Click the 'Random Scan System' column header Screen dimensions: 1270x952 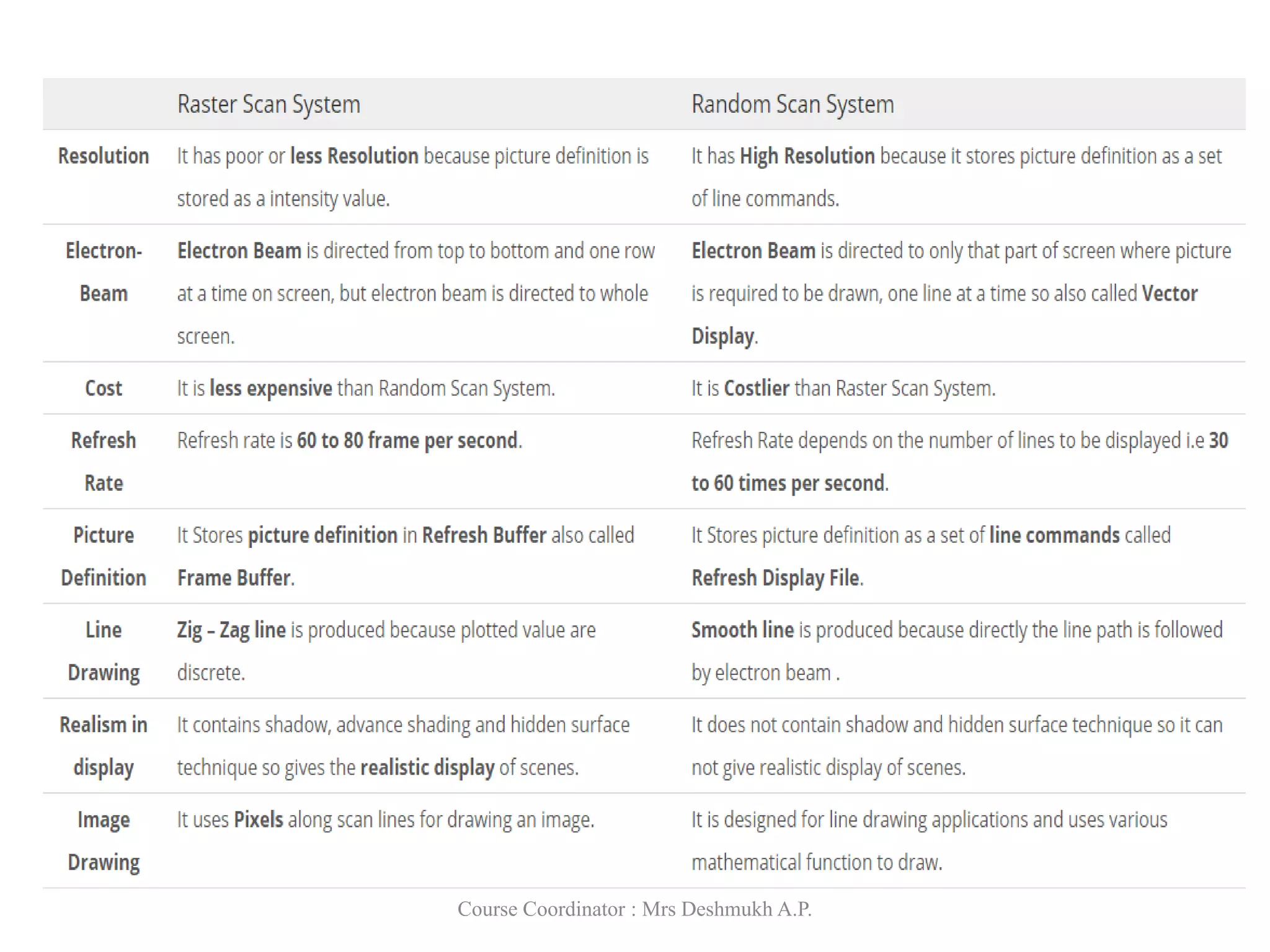click(793, 104)
